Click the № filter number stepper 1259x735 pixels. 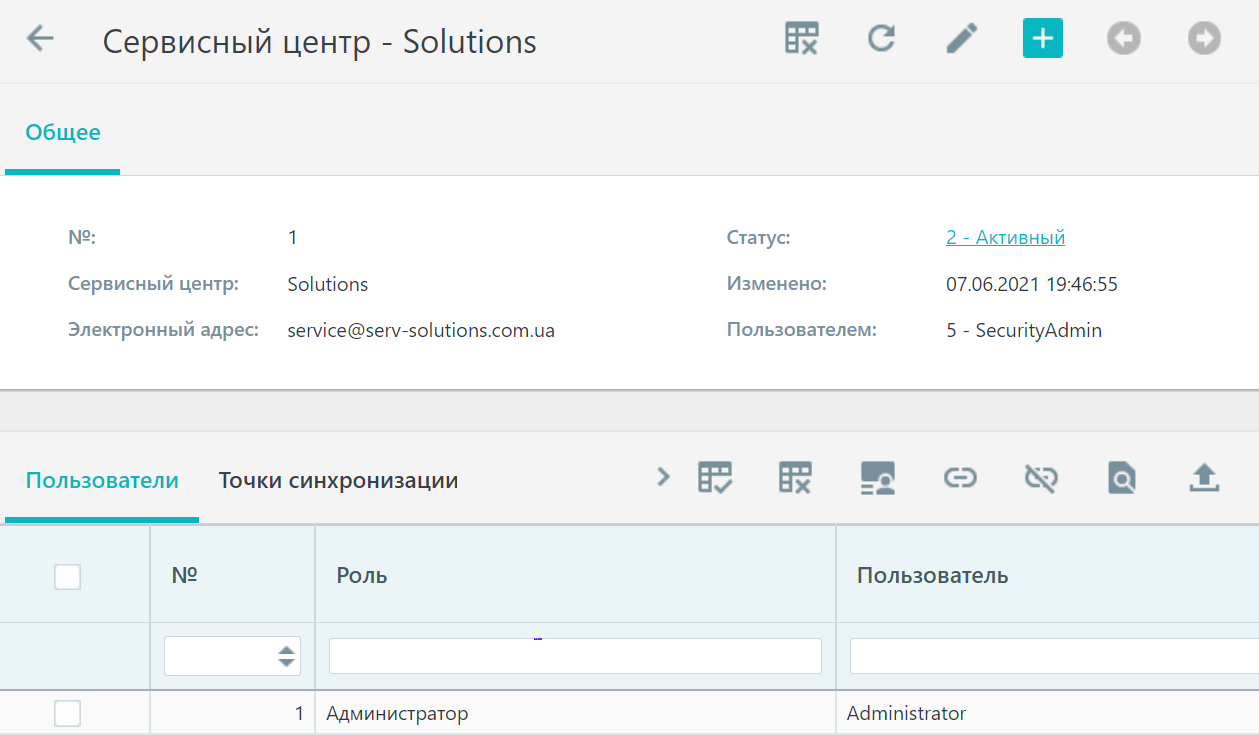point(287,656)
